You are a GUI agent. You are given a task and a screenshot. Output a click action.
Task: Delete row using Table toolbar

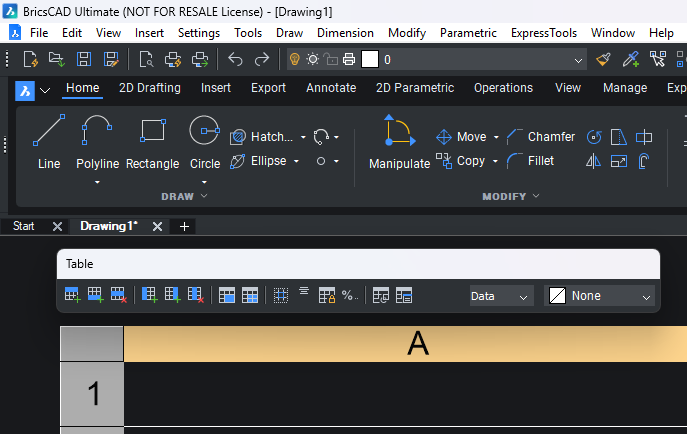click(118, 295)
